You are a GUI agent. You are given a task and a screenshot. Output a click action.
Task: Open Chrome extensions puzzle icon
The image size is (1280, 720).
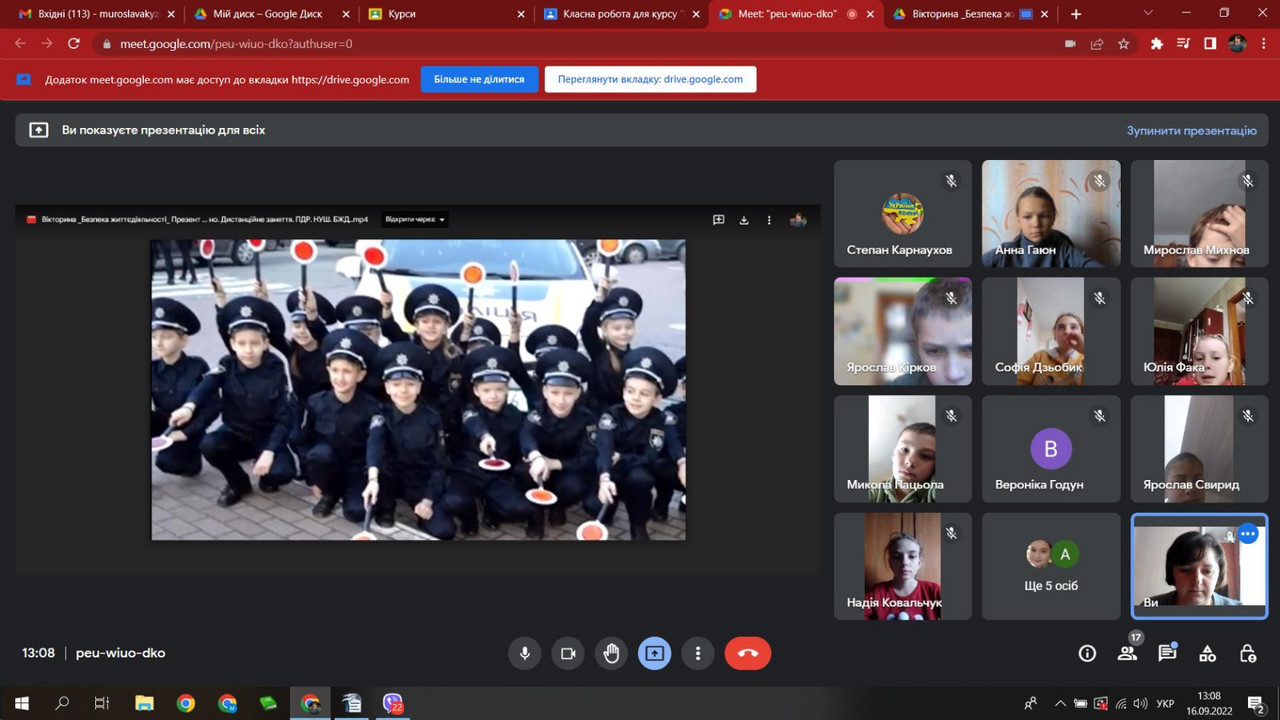1157,44
